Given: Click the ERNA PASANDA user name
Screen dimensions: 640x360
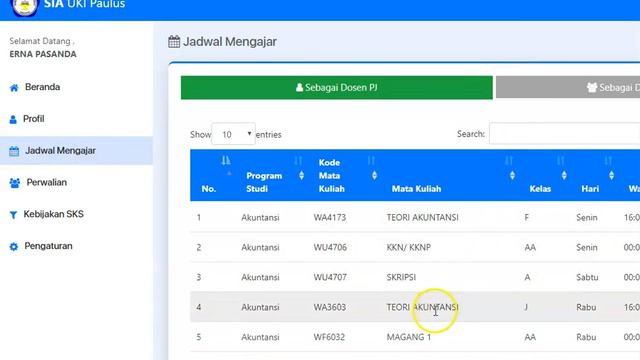Looking at the screenshot, I should [x=43, y=54].
